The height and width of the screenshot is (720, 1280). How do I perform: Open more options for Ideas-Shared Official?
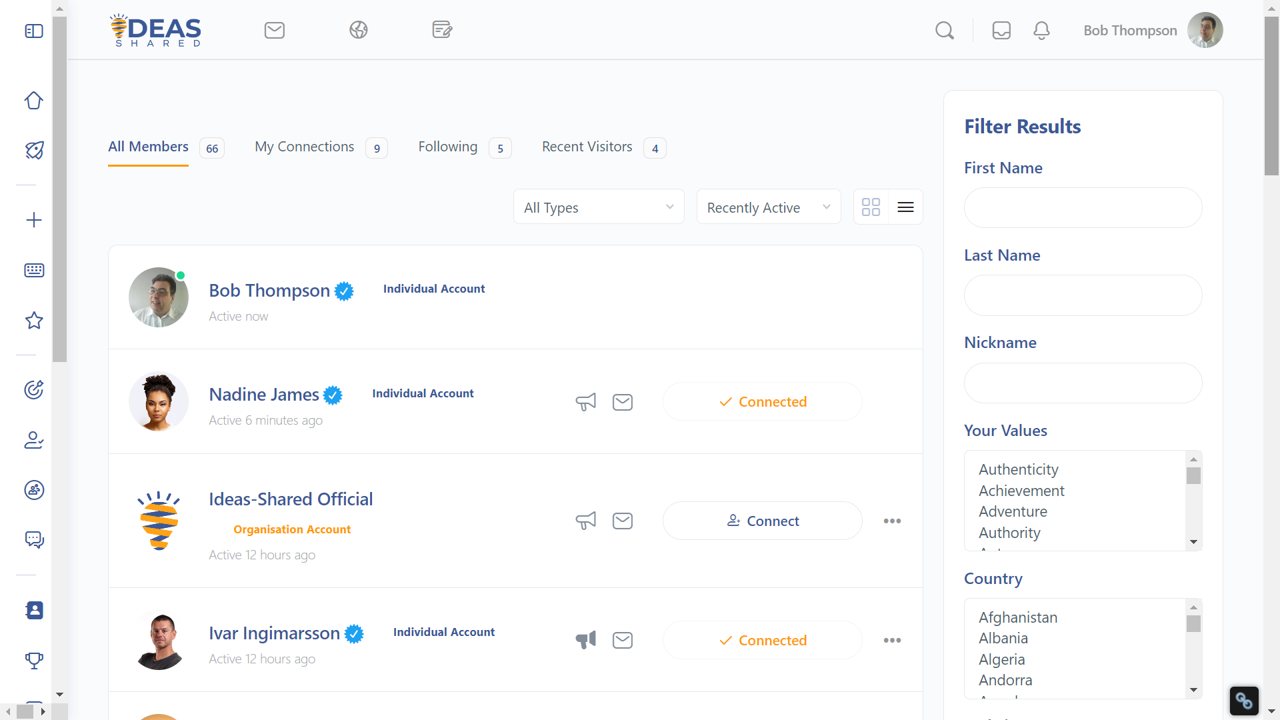[x=892, y=521]
